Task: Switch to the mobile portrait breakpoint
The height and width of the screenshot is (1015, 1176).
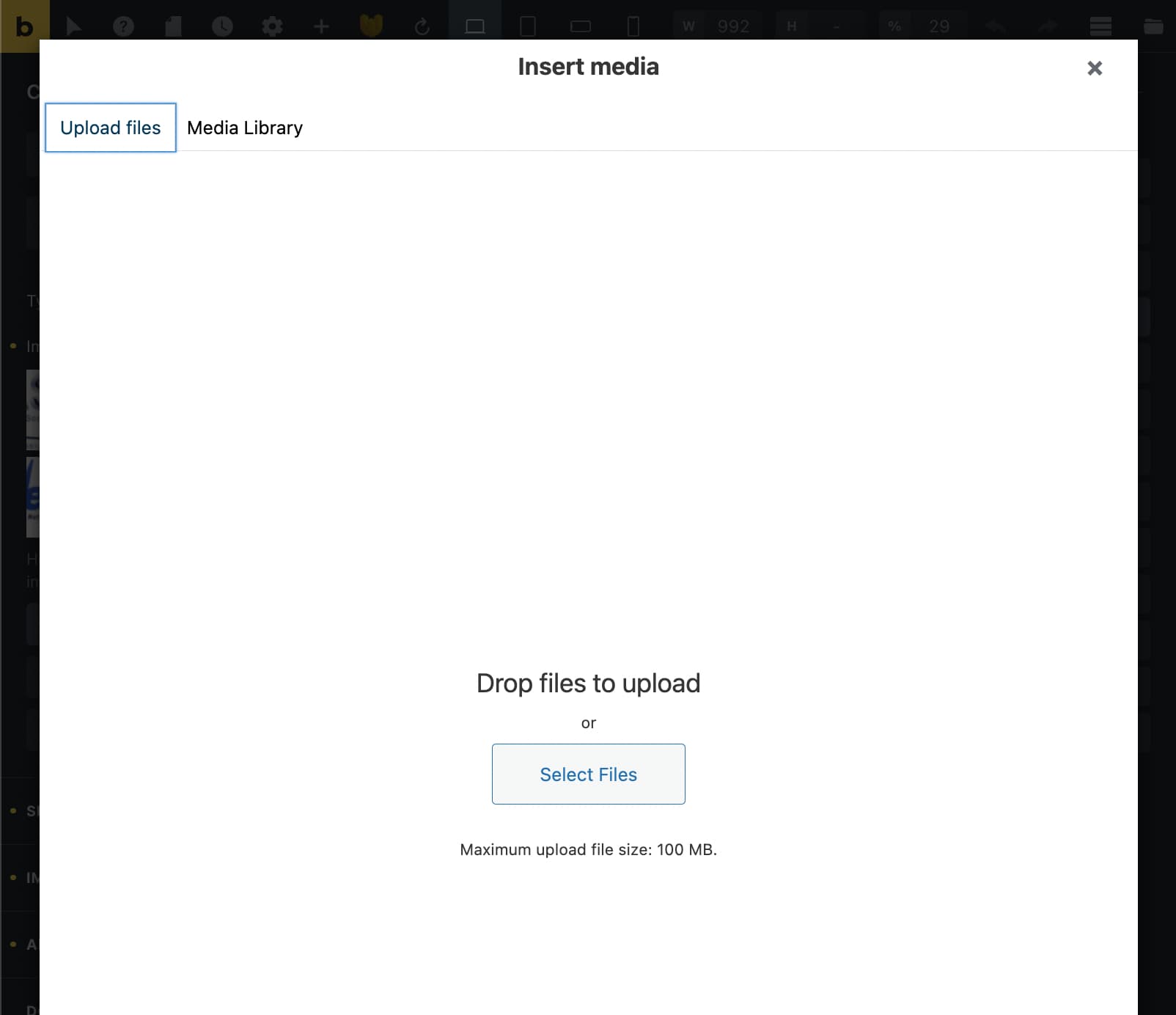Action: 633,27
